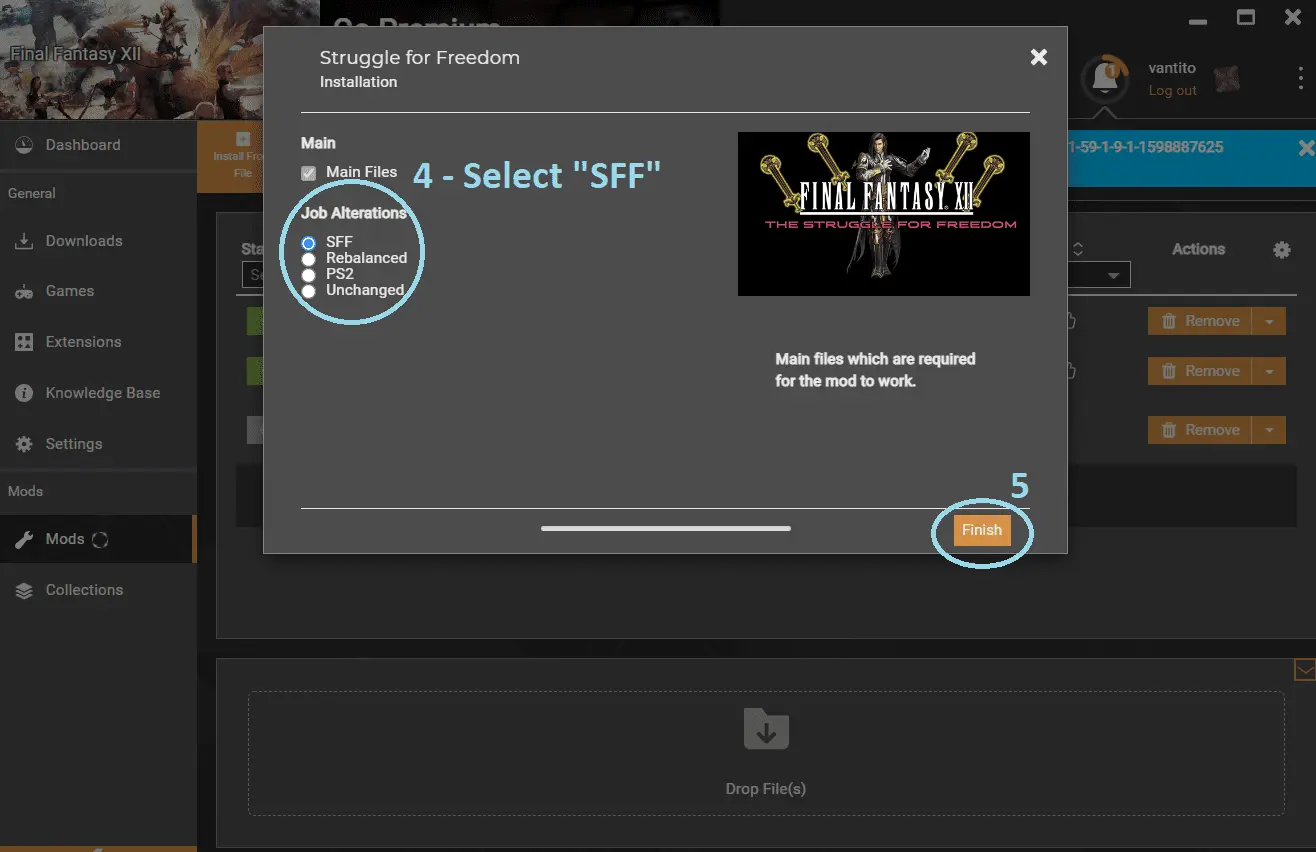Select the Games controller icon in sidebar

tap(25, 292)
